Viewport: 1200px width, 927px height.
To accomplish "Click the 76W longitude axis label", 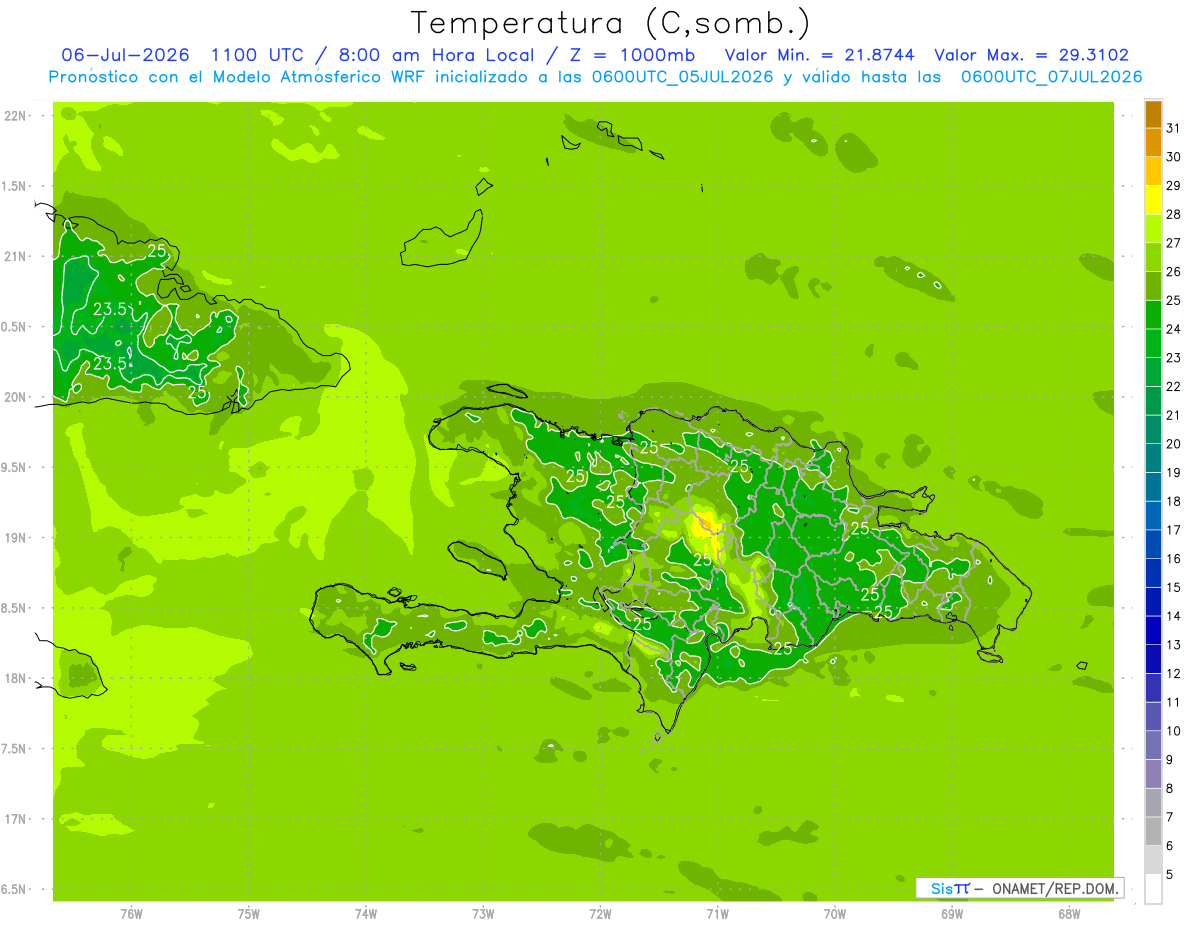I will (131, 913).
